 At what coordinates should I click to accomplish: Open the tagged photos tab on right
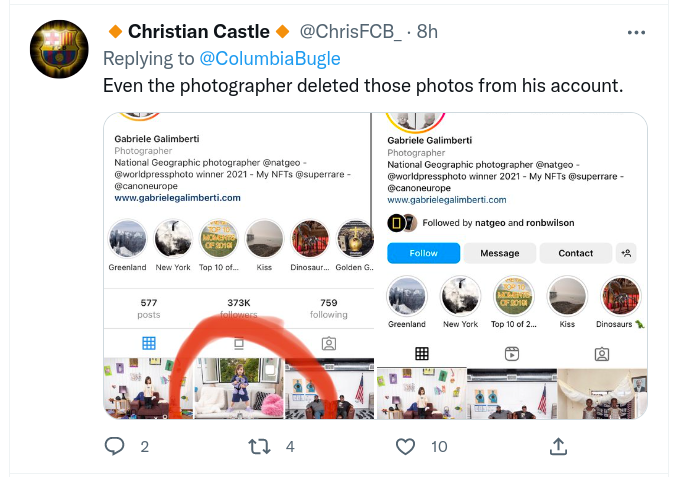click(601, 353)
